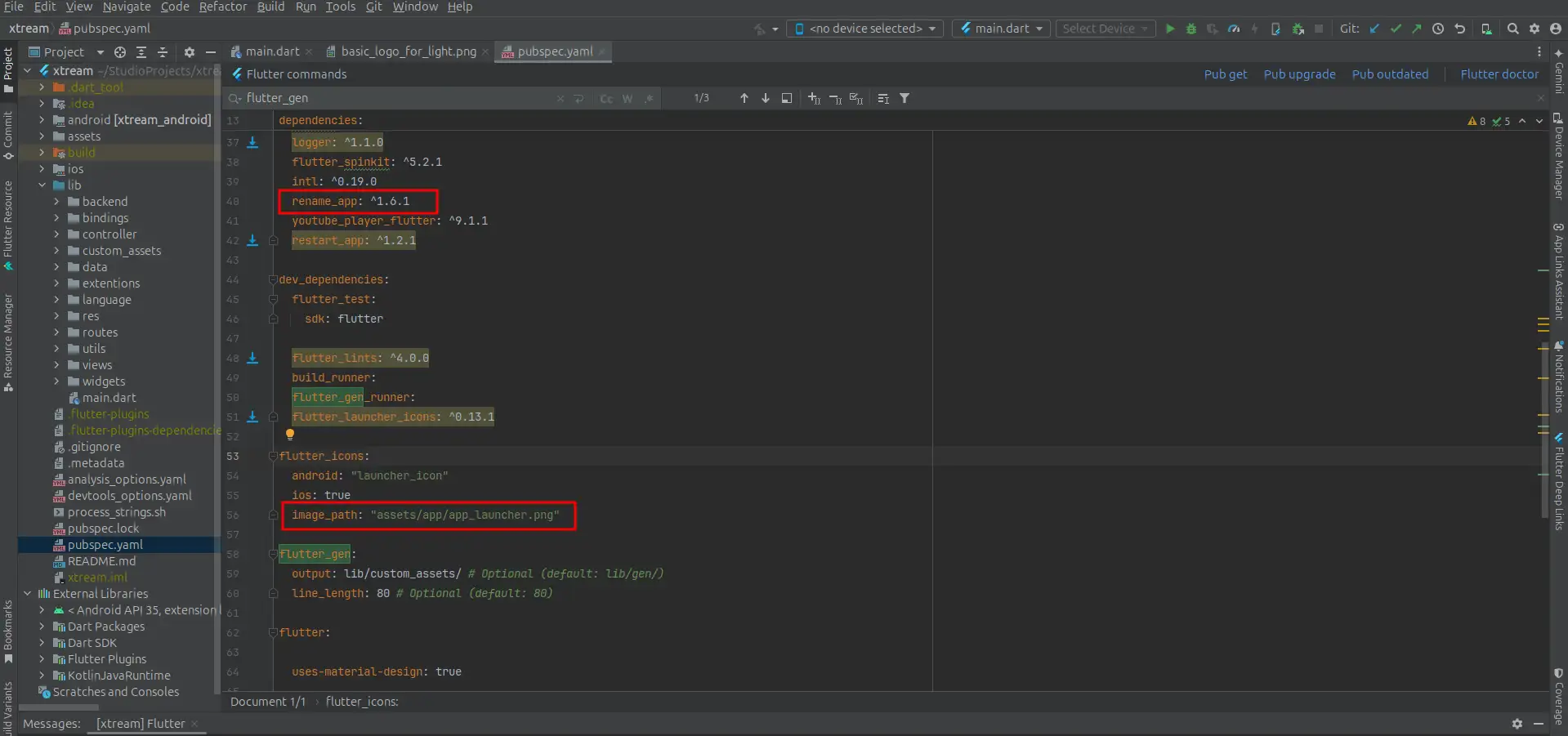Select all search occurrences icon
The width and height of the screenshot is (1568, 736).
[856, 98]
